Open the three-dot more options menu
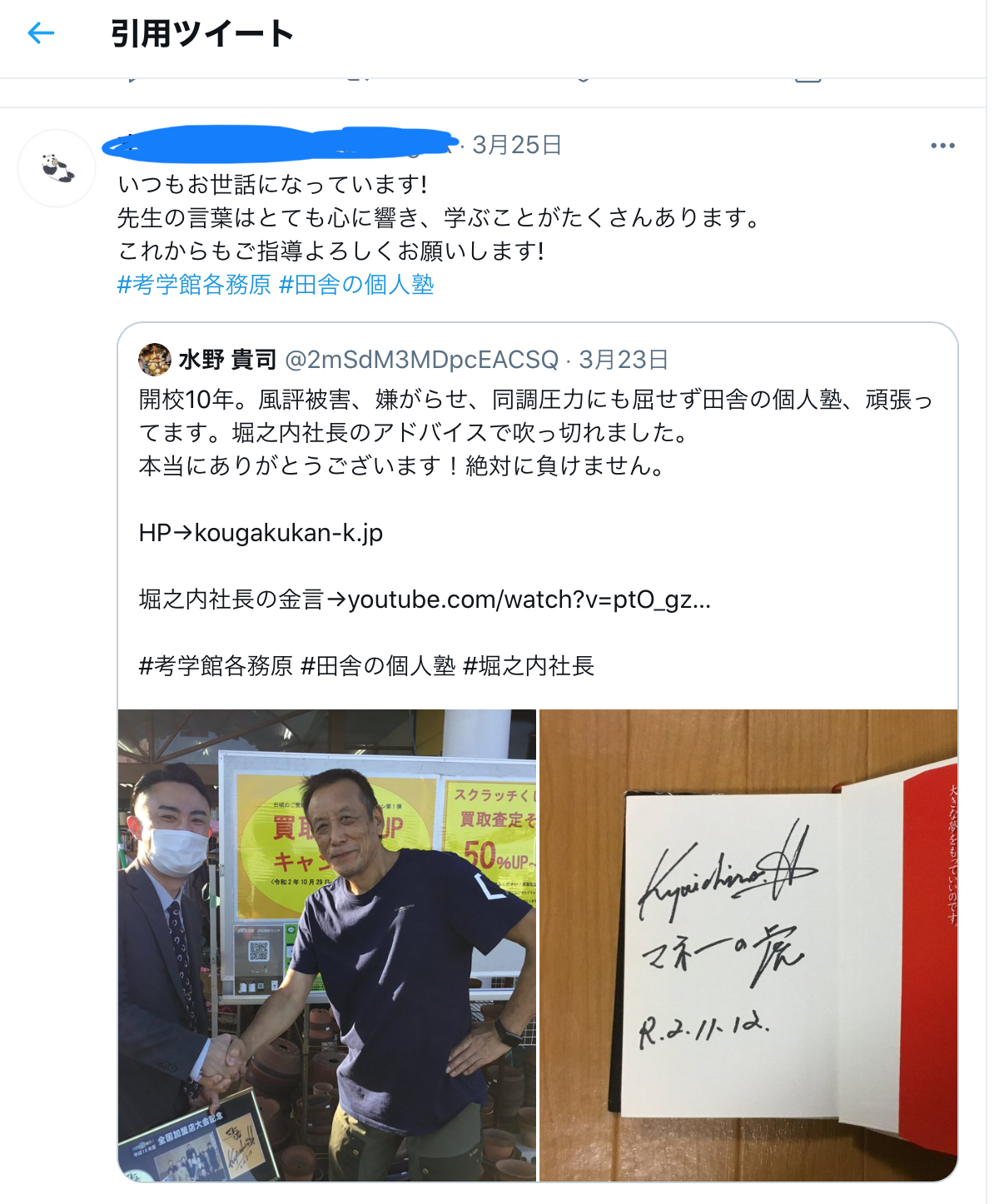The height and width of the screenshot is (1204, 1004). [x=942, y=146]
